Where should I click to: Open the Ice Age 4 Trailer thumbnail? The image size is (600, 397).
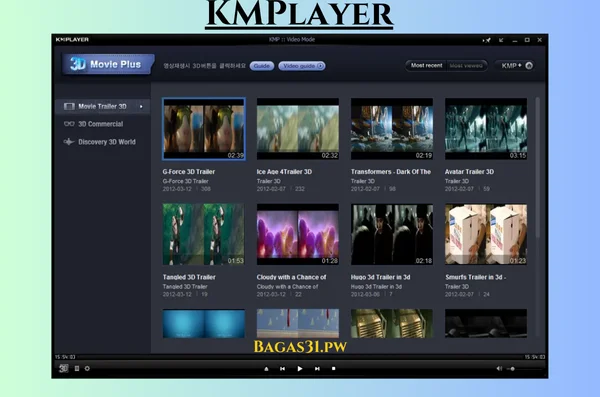(298, 129)
